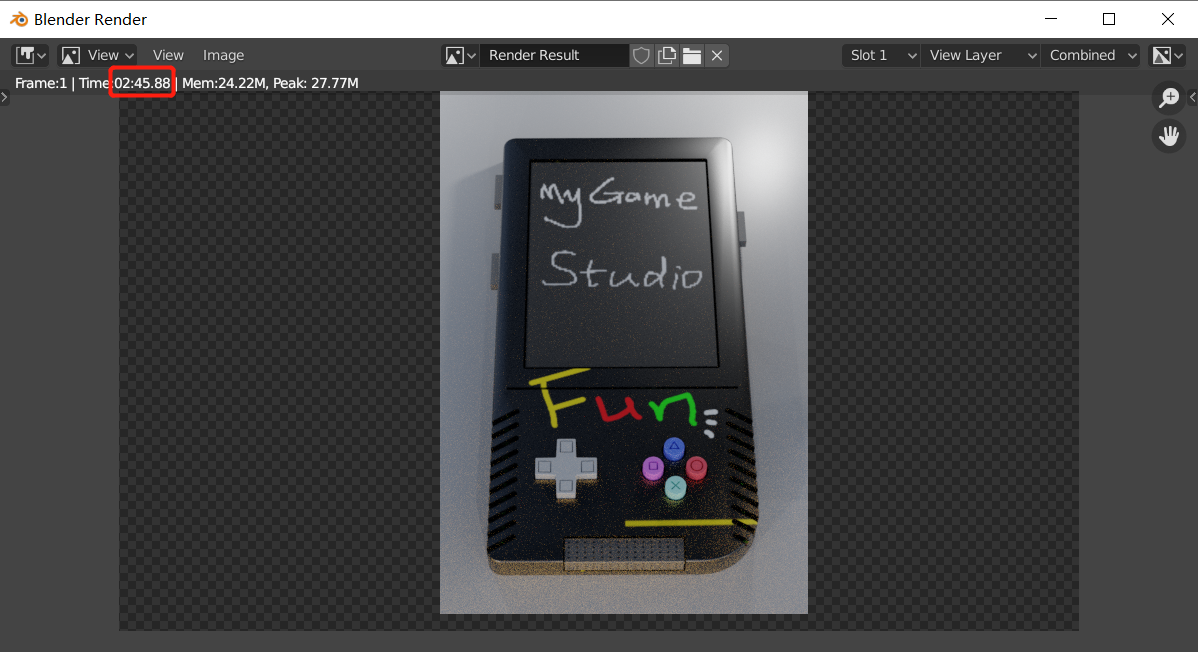This screenshot has width=1198, height=652.
Task: Expand the left toolbar with the arrow
Action: point(5,97)
